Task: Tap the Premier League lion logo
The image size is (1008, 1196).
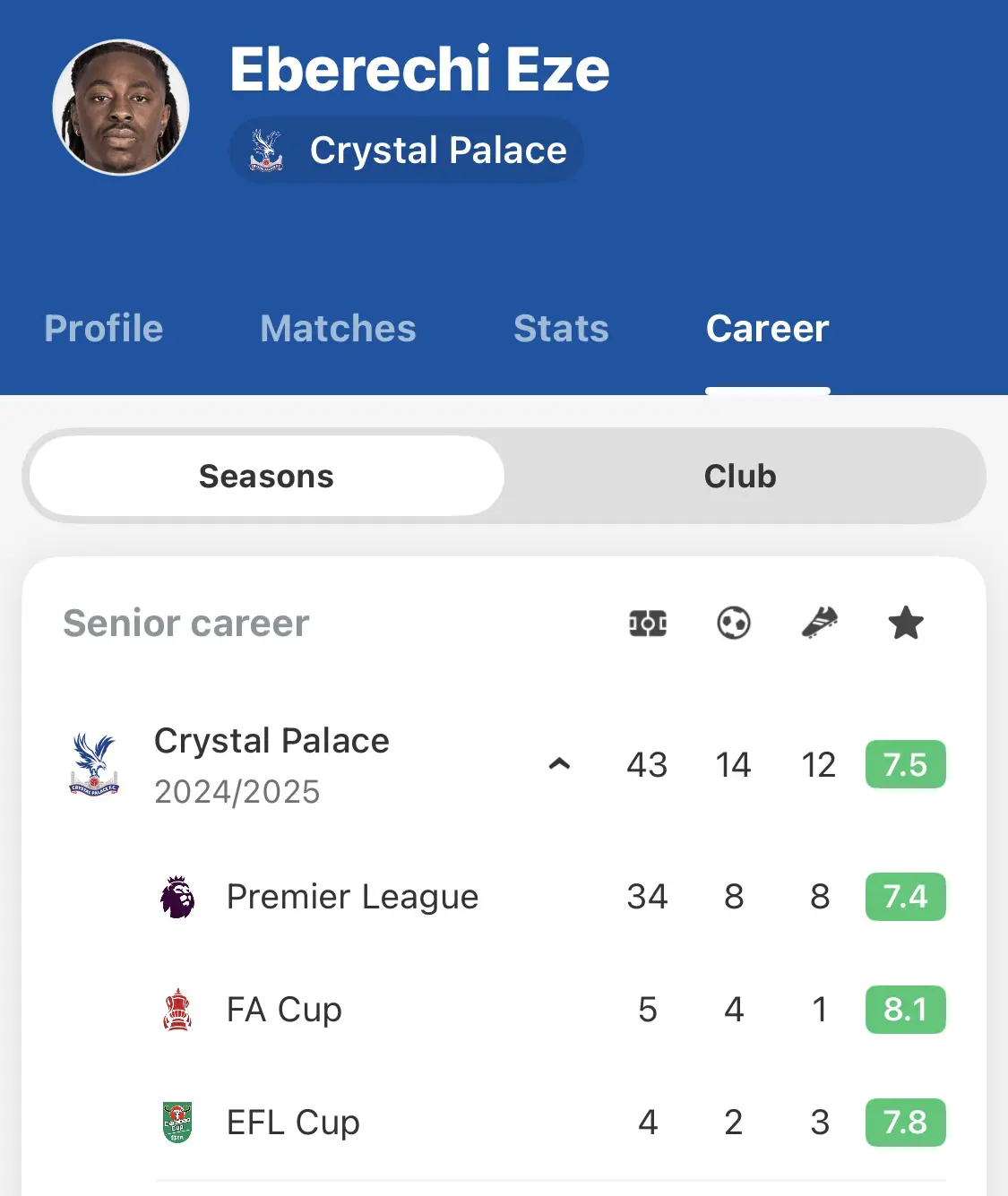Action: pyautogui.click(x=177, y=897)
